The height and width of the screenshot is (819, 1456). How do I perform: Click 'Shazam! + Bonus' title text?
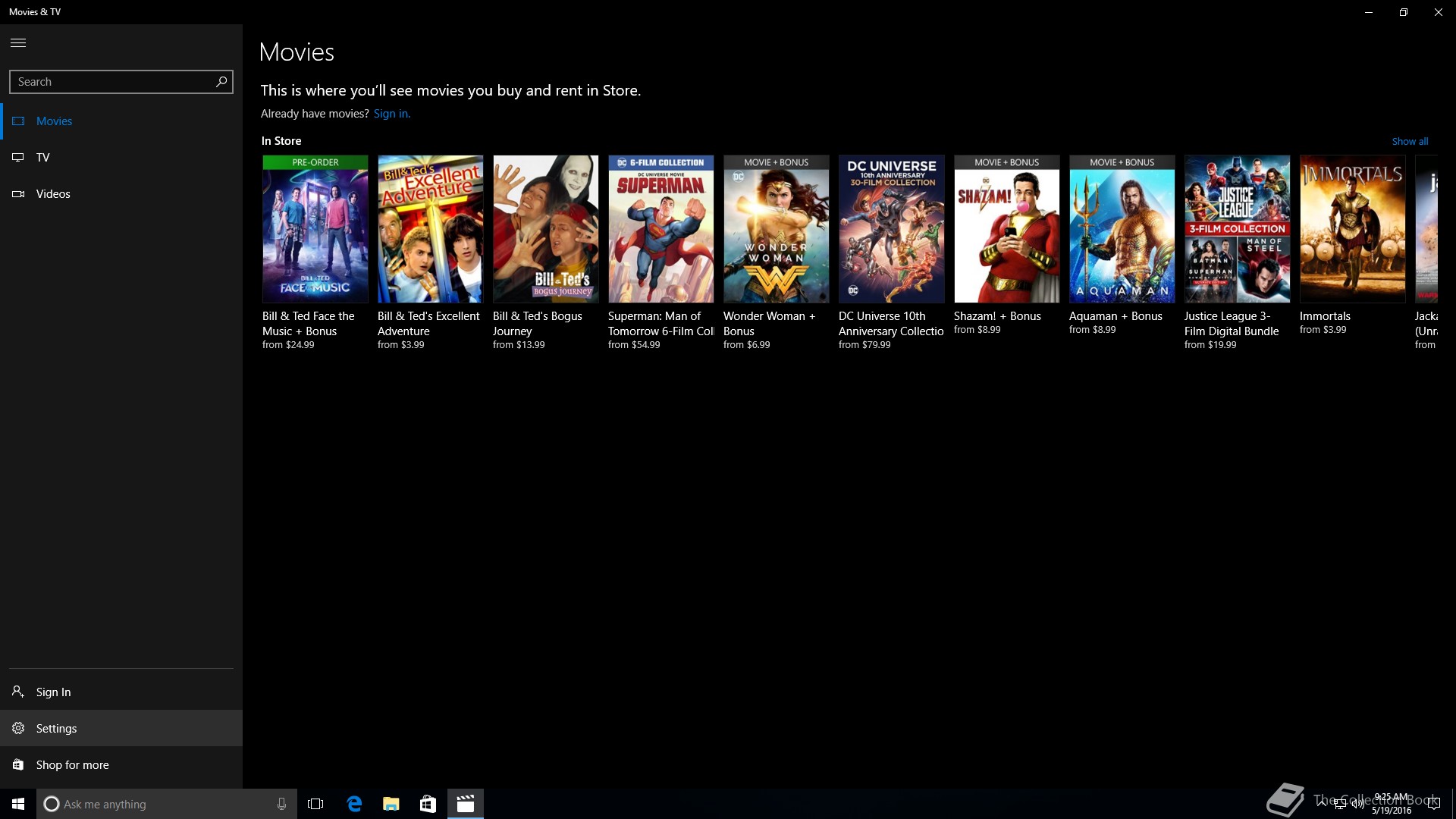(997, 316)
